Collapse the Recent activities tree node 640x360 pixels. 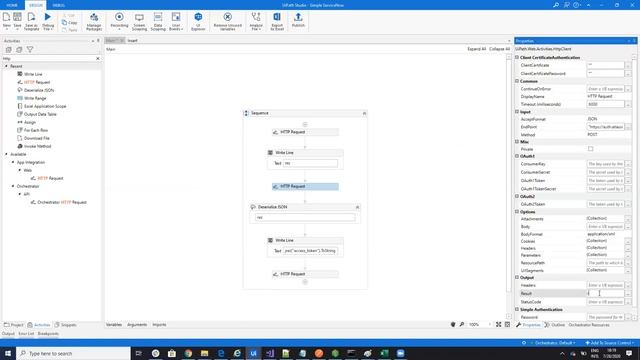pos(6,66)
